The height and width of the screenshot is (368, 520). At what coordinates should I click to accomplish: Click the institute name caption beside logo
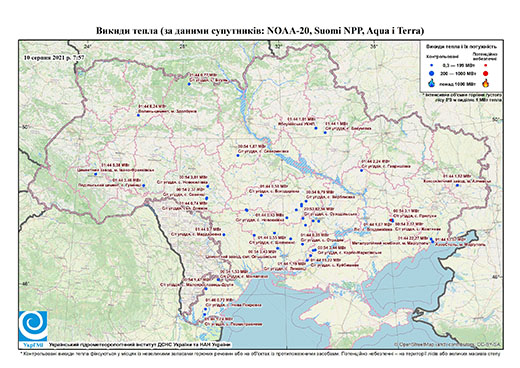pos(140,345)
